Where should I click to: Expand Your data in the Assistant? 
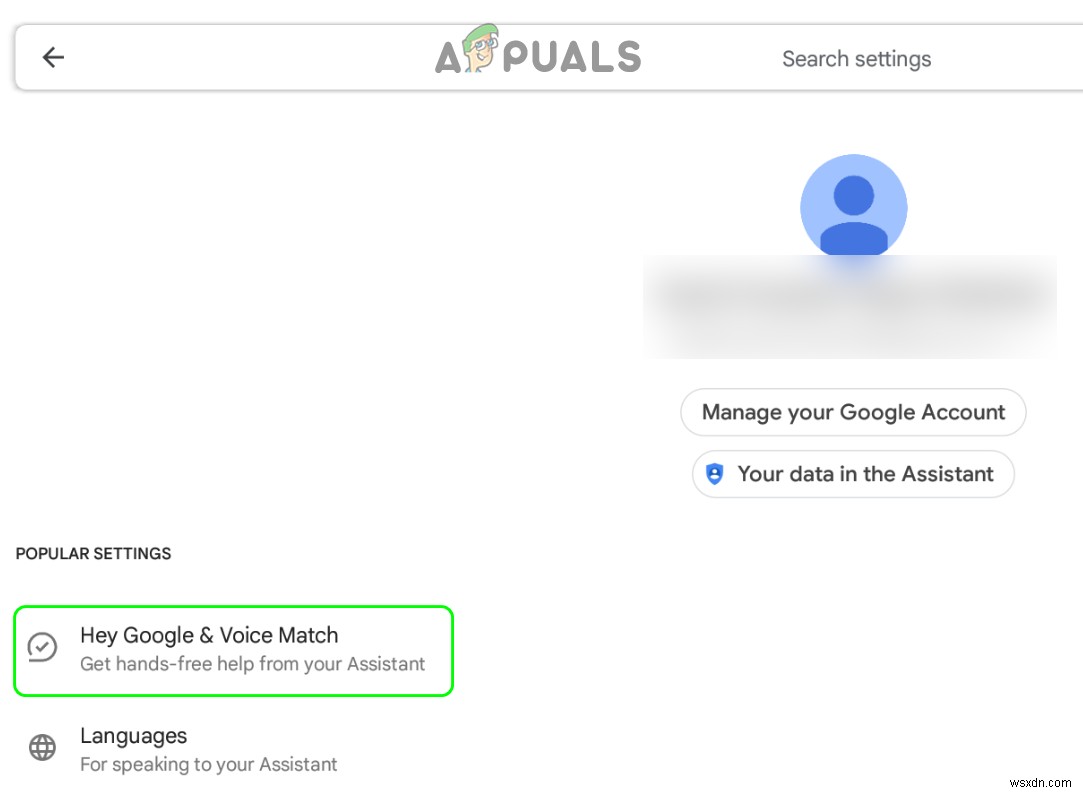[x=853, y=474]
